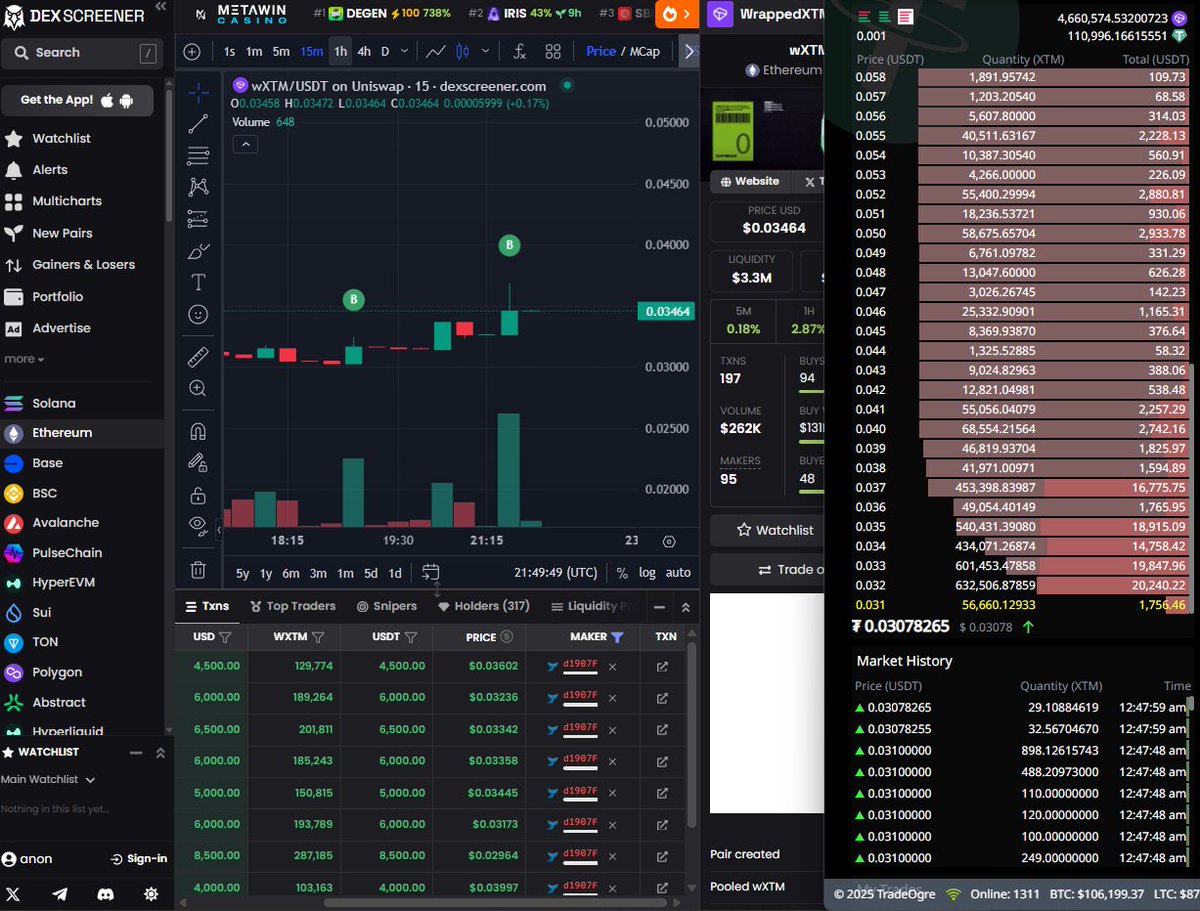Open Discord link in sidebar footer
The height and width of the screenshot is (911, 1200).
(105, 894)
